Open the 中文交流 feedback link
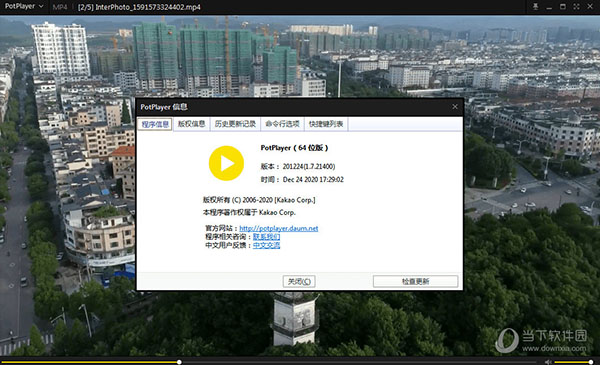The height and width of the screenshot is (365, 600). click(x=266, y=245)
